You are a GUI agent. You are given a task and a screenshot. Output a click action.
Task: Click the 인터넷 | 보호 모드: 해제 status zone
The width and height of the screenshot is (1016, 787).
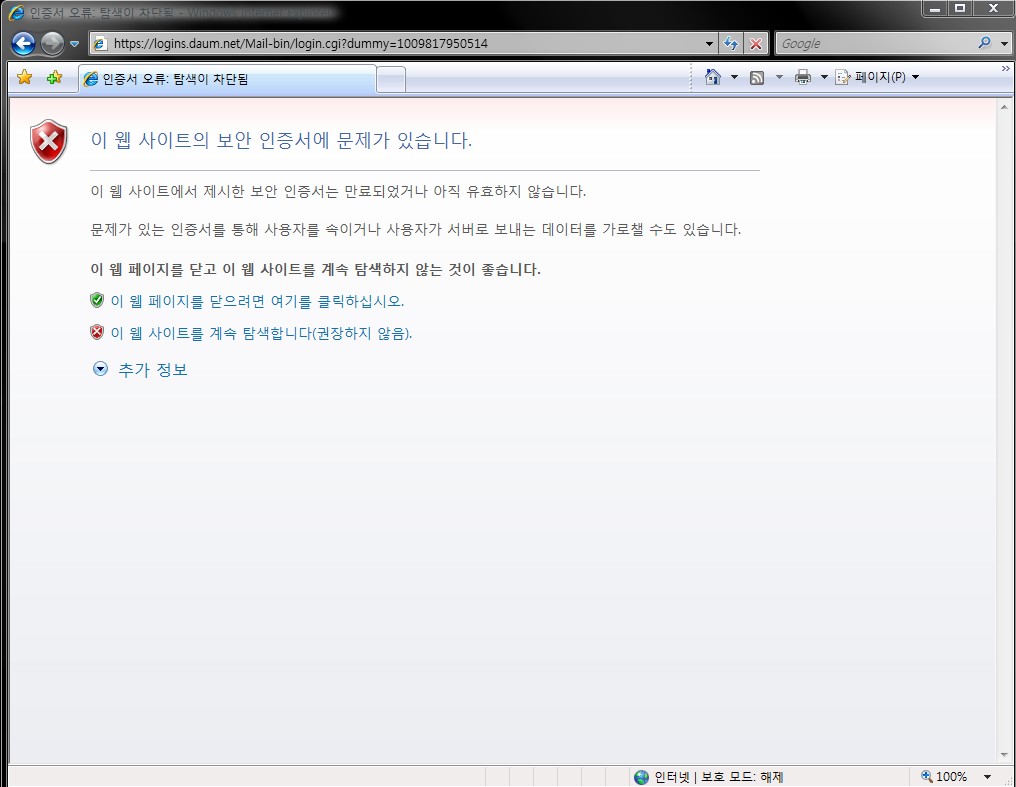[710, 777]
